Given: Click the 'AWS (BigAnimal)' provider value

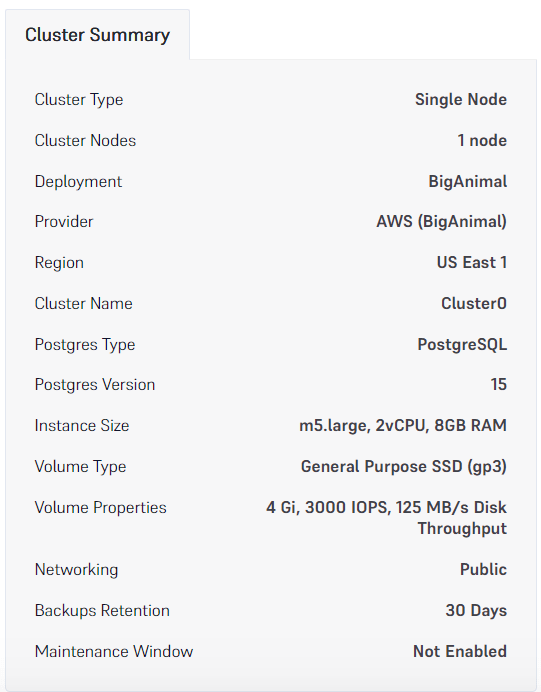Looking at the screenshot, I should tap(441, 222).
